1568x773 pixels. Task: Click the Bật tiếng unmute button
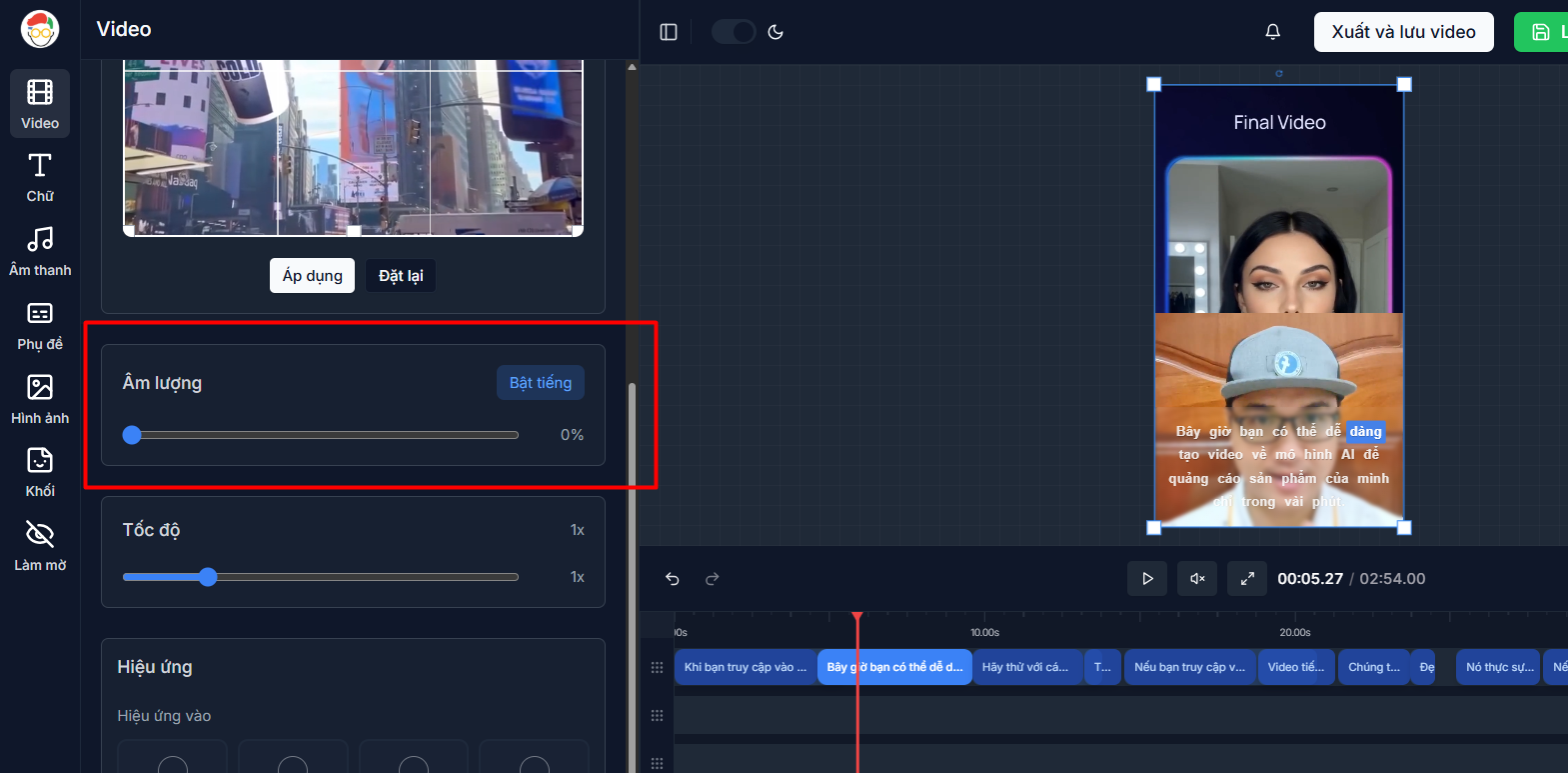[541, 383]
